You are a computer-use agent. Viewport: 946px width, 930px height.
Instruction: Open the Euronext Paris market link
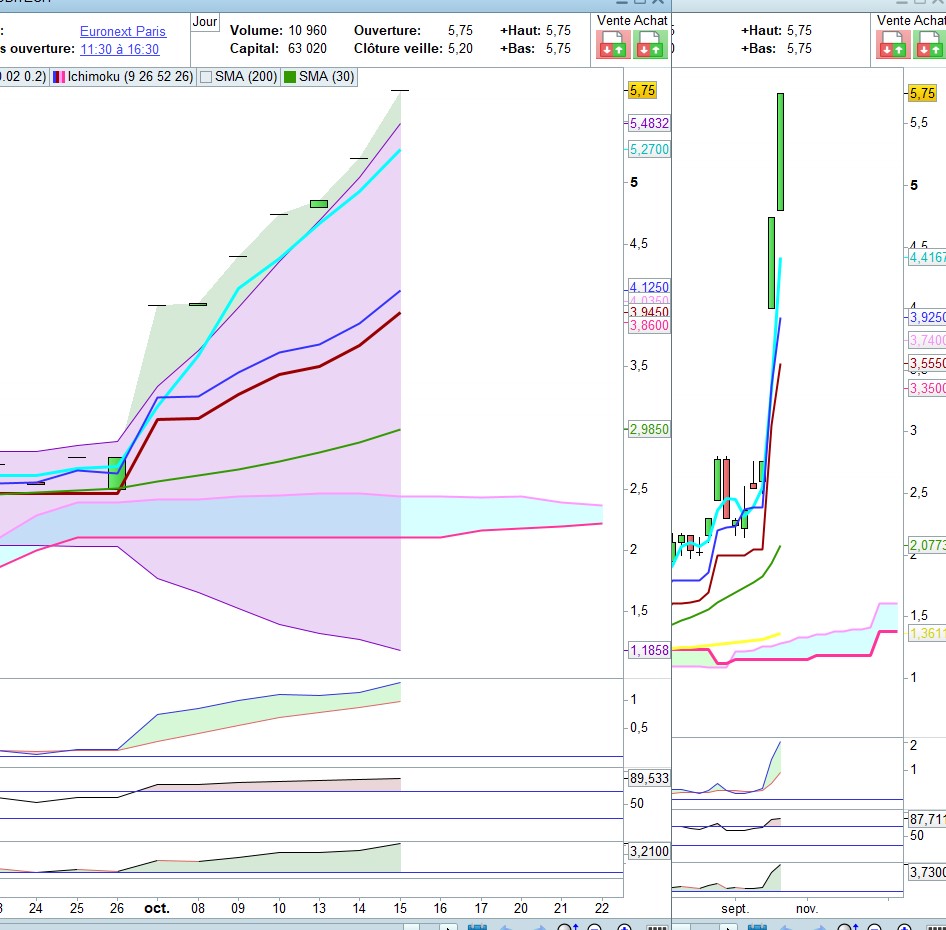pos(123,31)
